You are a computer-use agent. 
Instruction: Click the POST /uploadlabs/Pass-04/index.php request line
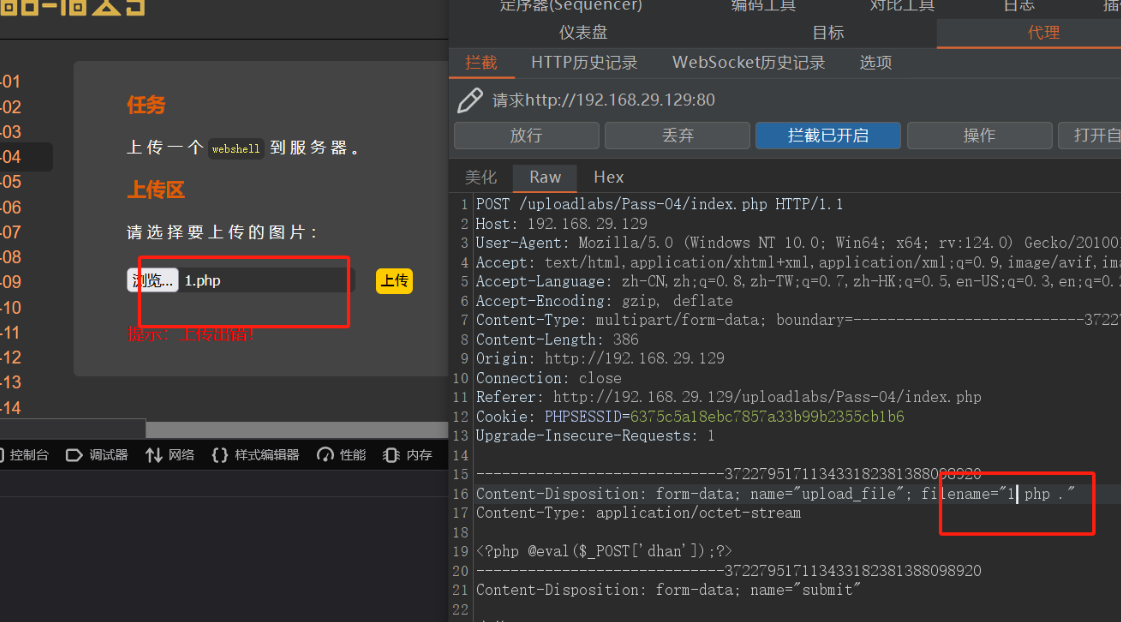click(x=659, y=204)
